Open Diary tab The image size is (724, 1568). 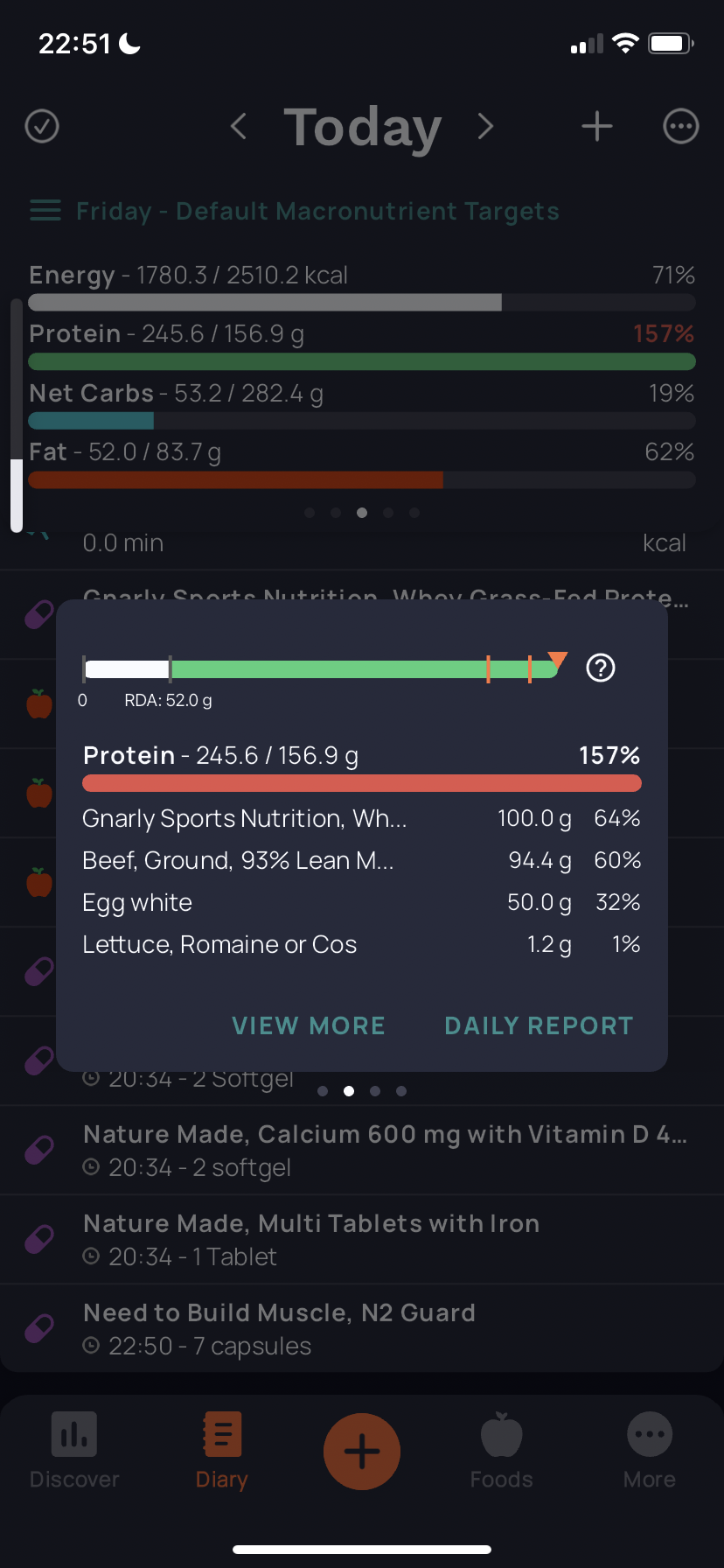222,1451
